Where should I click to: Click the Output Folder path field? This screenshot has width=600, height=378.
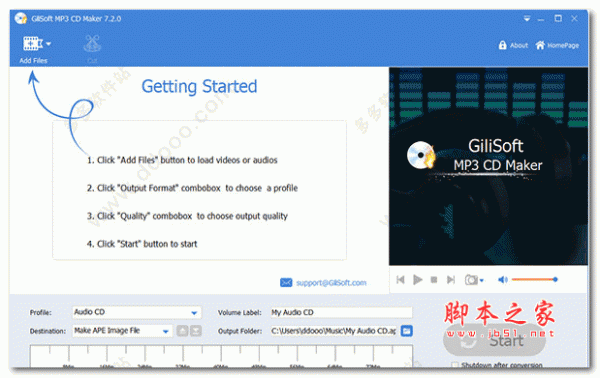pyautogui.click(x=334, y=331)
